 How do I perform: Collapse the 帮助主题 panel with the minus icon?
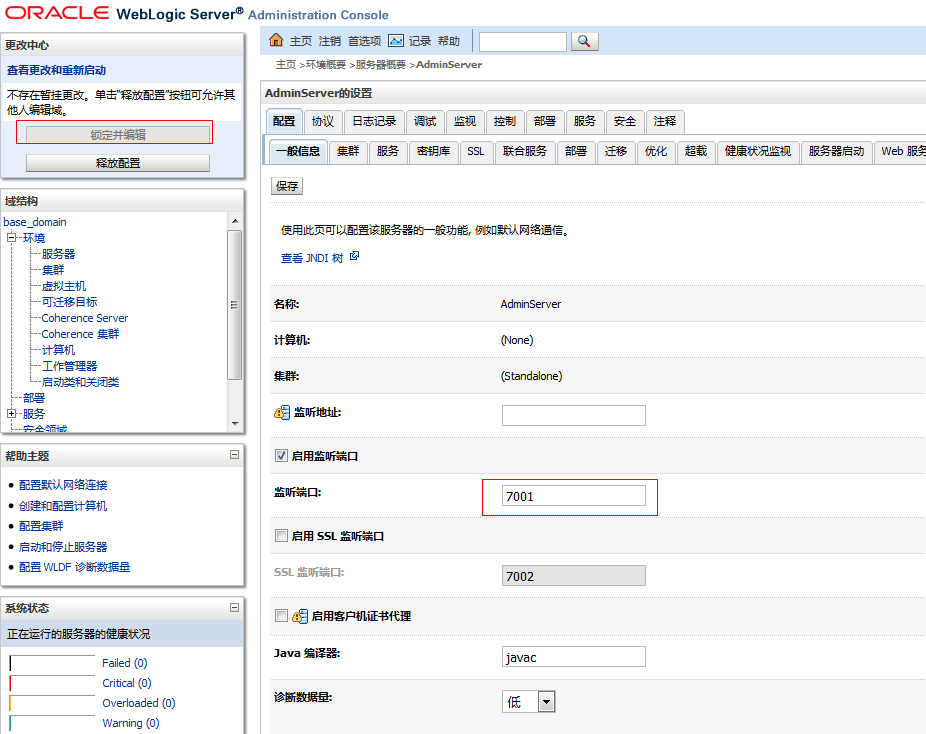pyautogui.click(x=234, y=454)
